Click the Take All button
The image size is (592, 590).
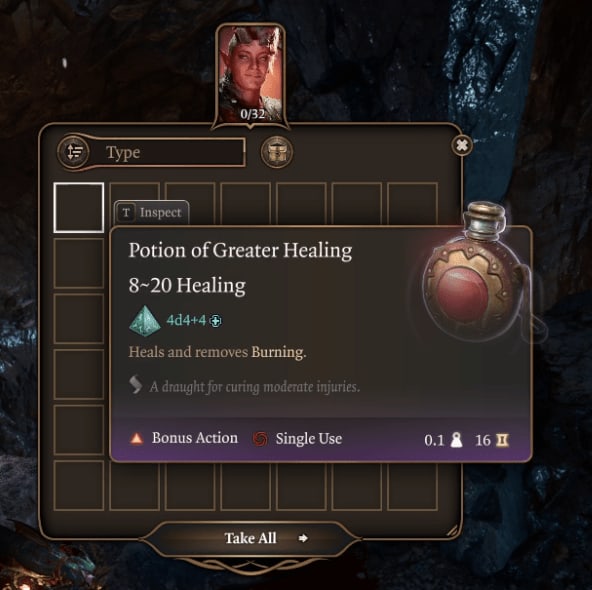[x=251, y=538]
